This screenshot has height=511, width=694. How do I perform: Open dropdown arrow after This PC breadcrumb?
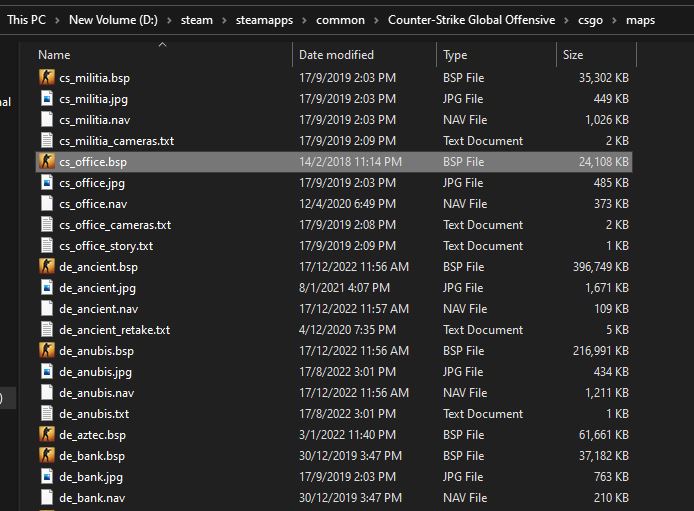[57, 20]
